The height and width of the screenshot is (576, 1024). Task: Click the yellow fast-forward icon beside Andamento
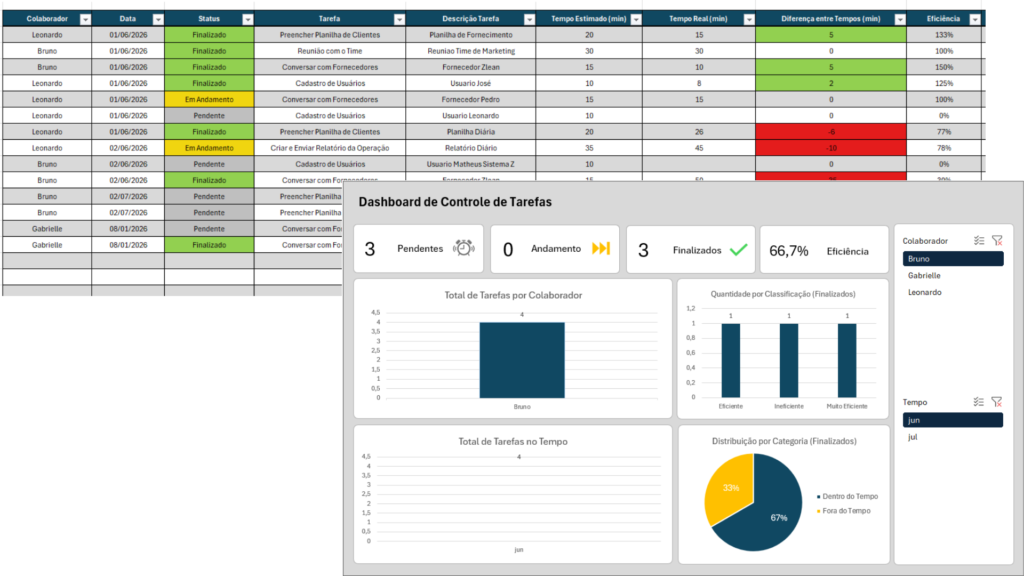(x=600, y=249)
